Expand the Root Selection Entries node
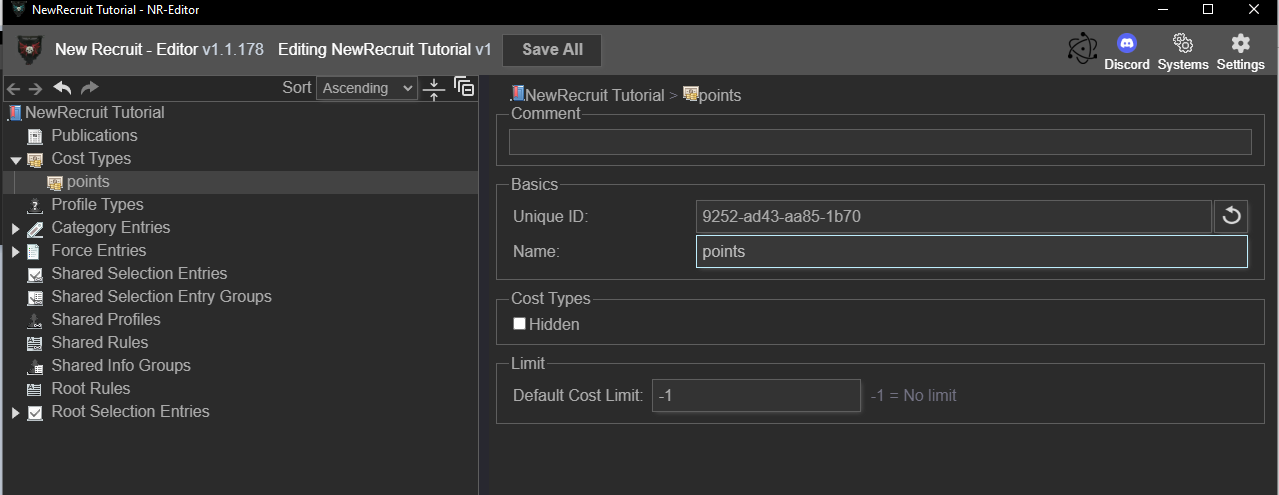 pos(16,412)
